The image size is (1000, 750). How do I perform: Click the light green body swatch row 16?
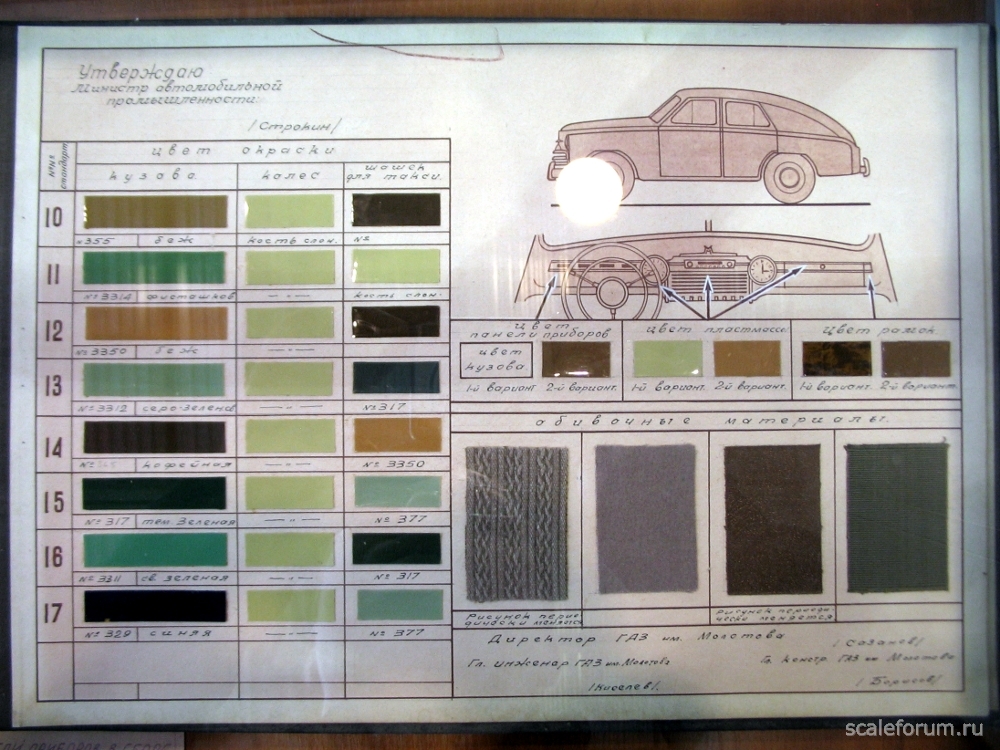156,550
